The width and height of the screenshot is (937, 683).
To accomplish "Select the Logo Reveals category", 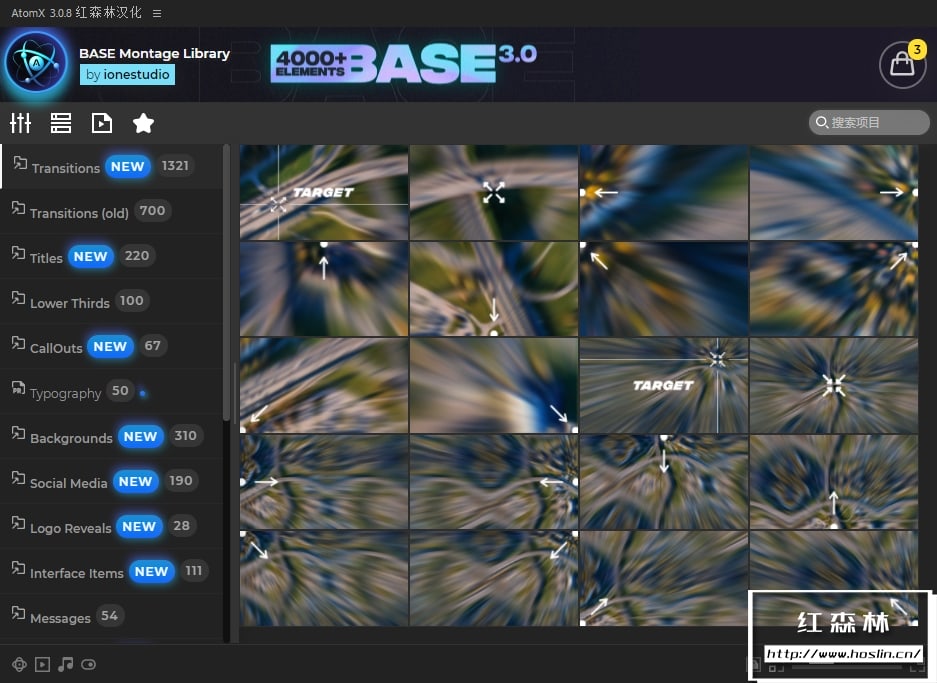I will (x=112, y=526).
